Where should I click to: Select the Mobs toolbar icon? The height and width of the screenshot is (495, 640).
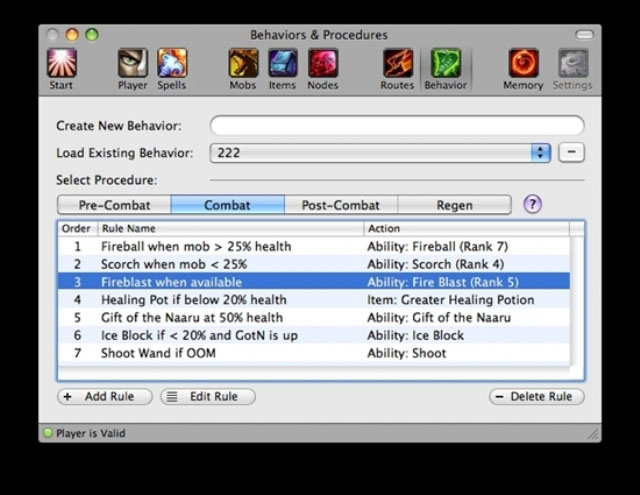click(x=243, y=64)
